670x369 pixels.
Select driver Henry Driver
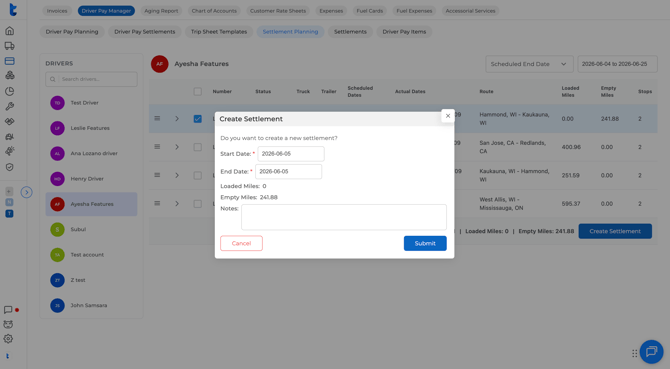click(x=91, y=179)
